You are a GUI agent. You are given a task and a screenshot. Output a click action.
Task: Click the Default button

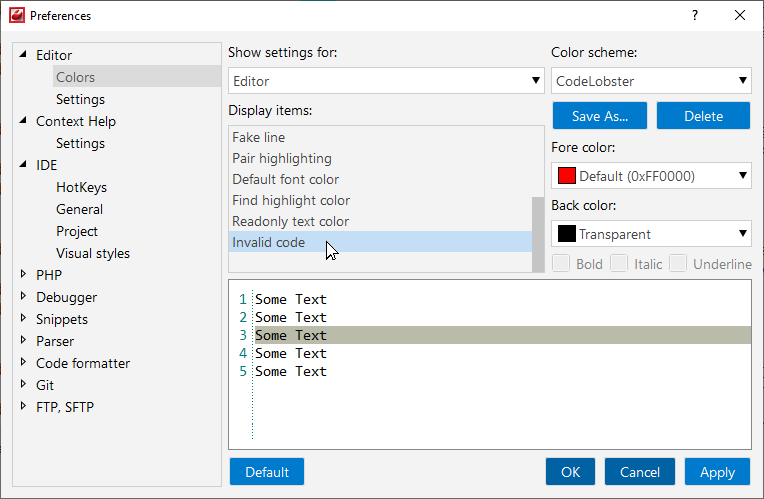[x=267, y=471]
